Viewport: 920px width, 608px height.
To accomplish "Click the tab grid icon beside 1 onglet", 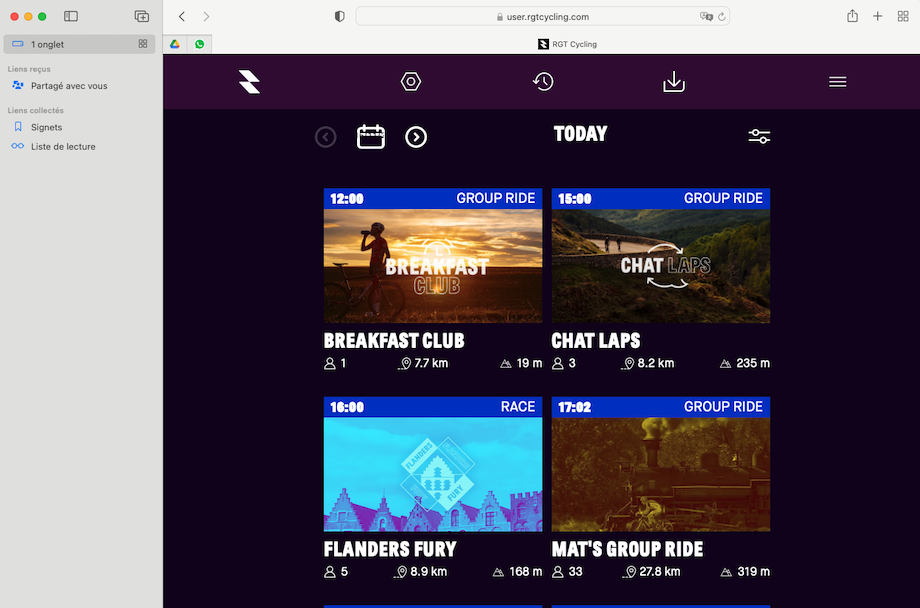I will pos(143,43).
